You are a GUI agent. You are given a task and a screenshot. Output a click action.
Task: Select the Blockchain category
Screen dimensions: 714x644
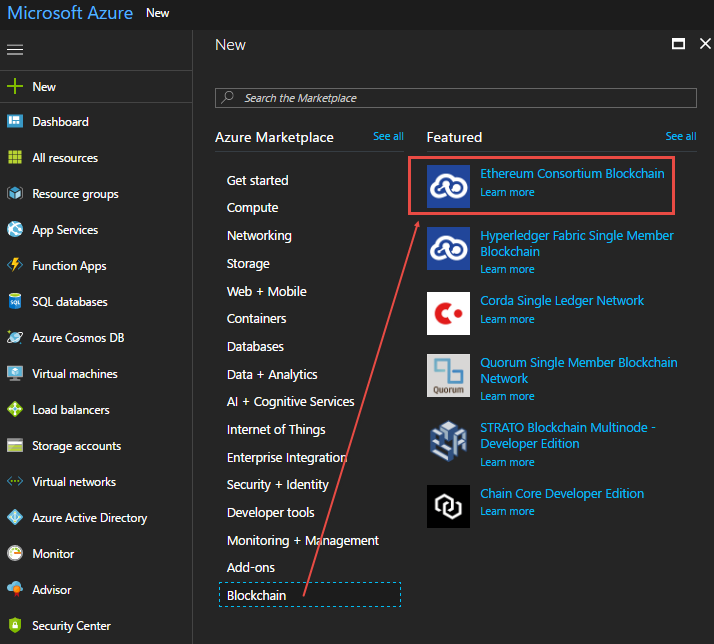coord(310,595)
